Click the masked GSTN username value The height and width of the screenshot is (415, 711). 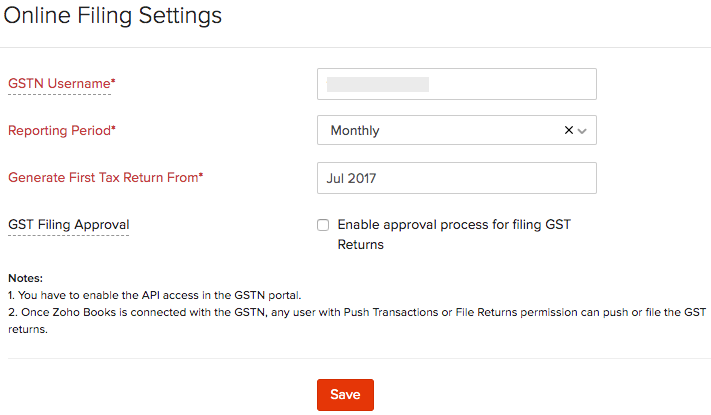(x=378, y=84)
